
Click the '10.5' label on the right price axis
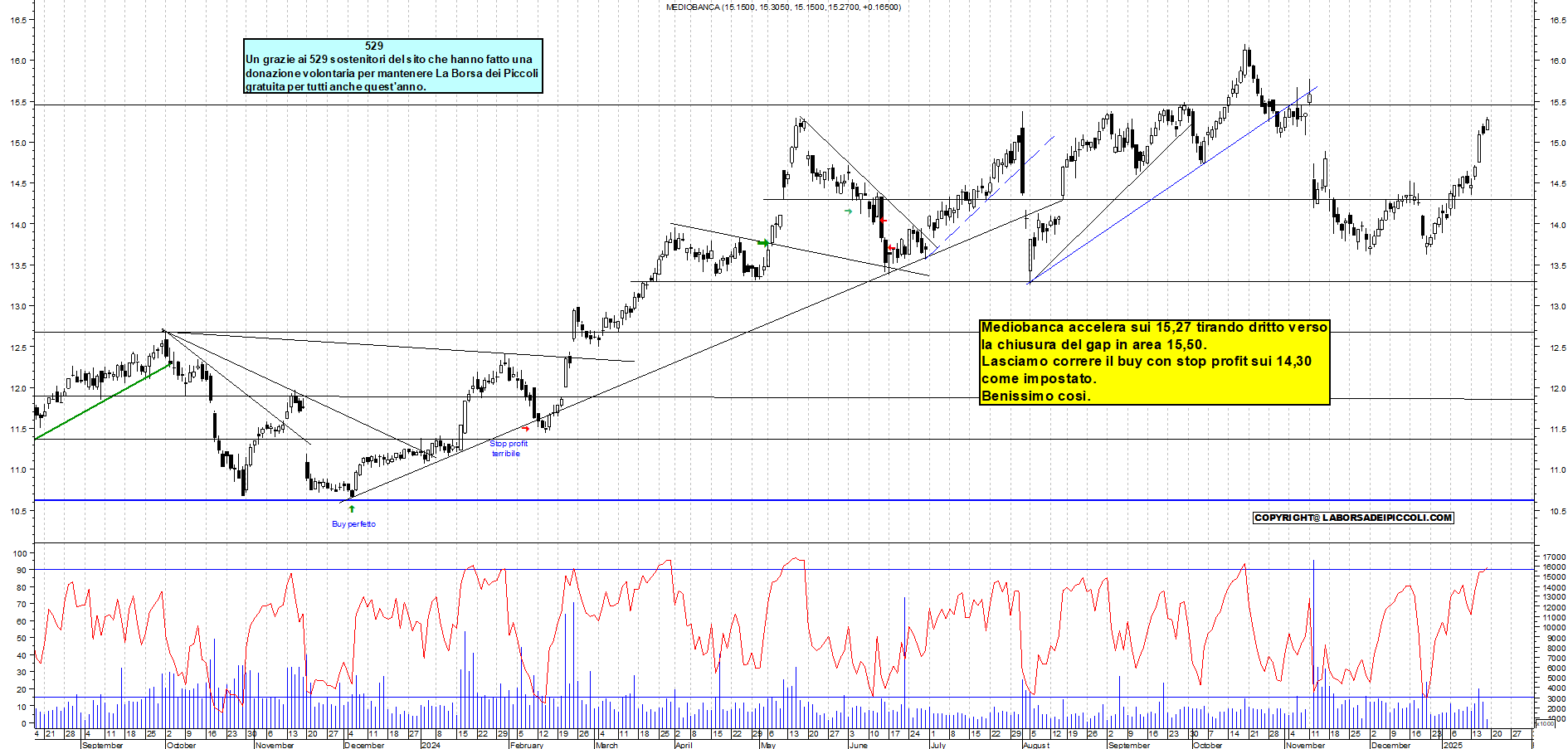tap(1558, 512)
